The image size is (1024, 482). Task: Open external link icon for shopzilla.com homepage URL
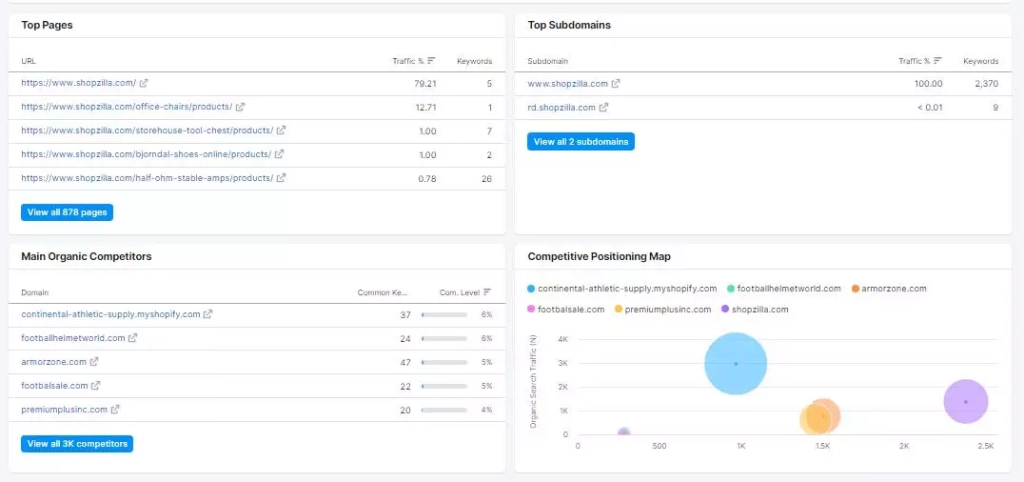(144, 83)
